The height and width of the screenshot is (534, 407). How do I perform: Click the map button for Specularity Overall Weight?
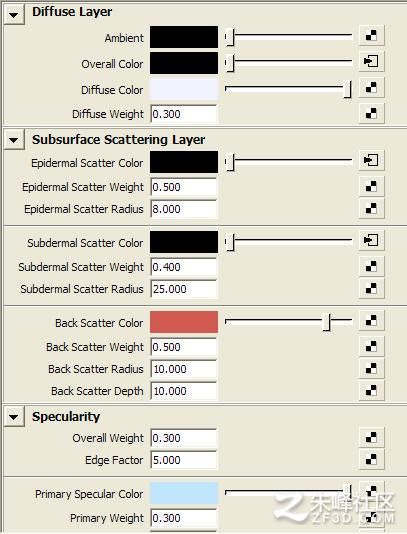point(371,437)
